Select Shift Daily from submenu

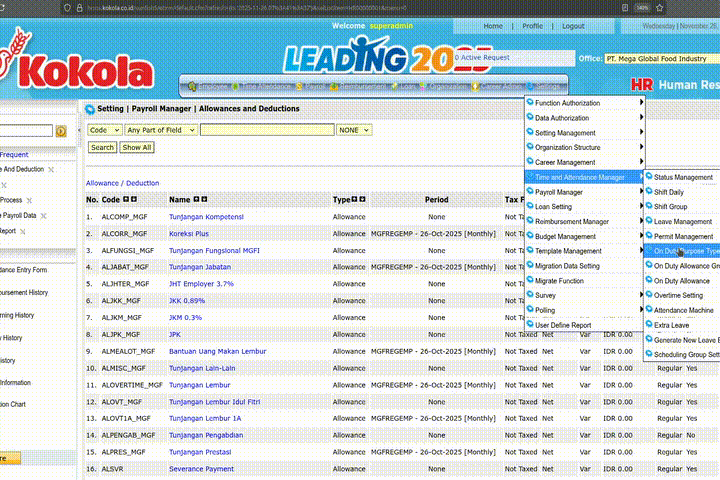point(668,192)
